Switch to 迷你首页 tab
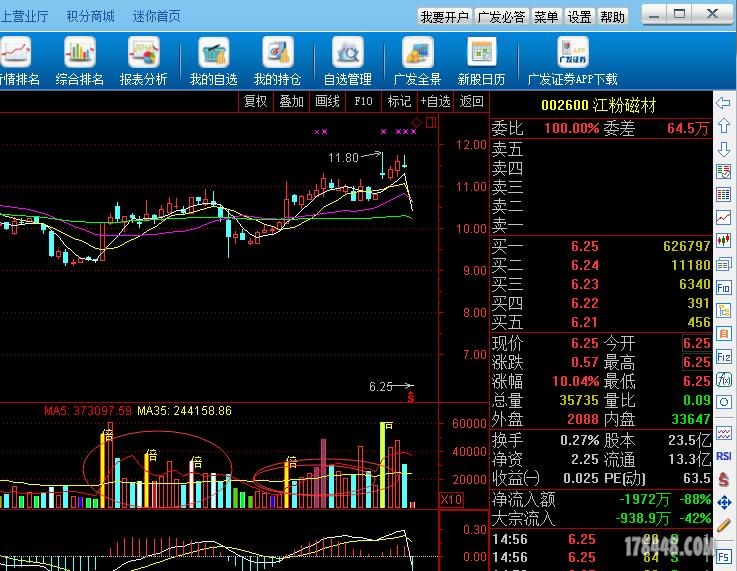Screen dimensions: 737x571 coord(156,16)
